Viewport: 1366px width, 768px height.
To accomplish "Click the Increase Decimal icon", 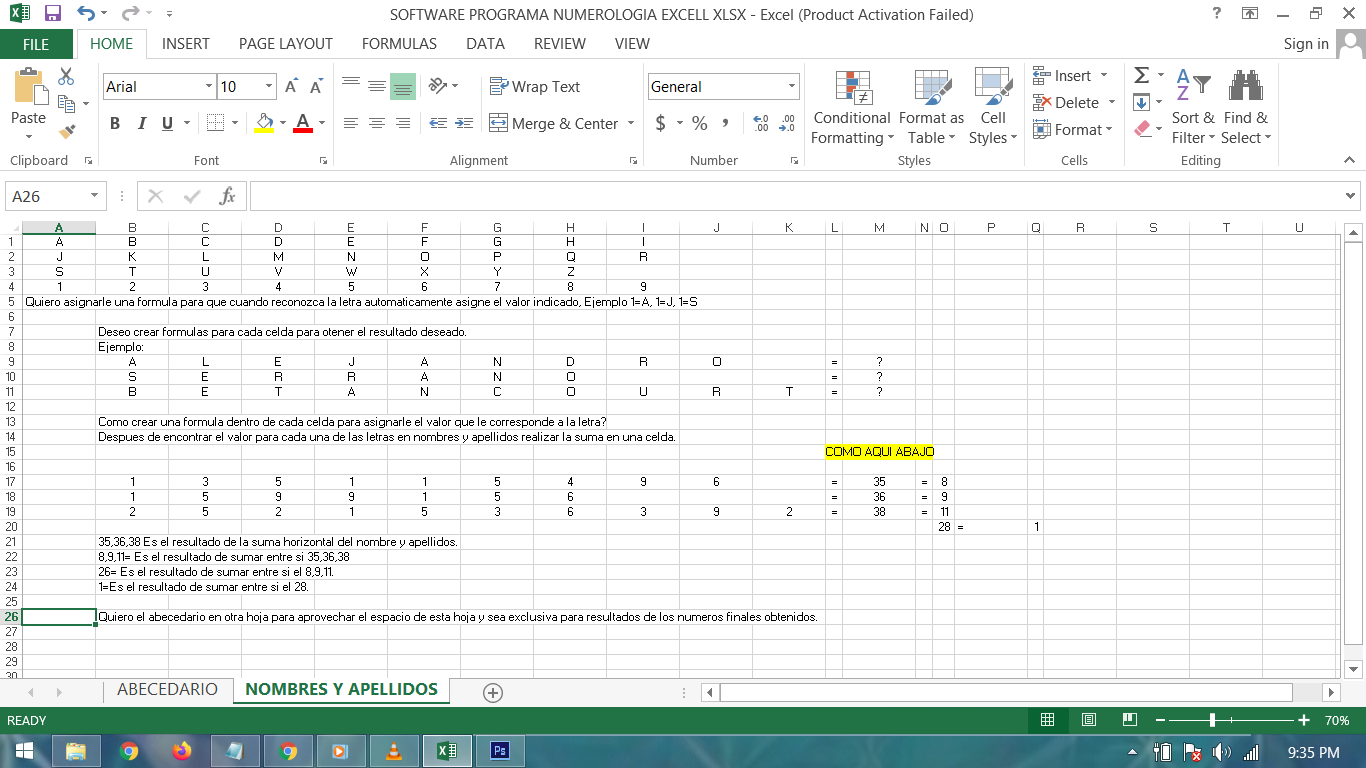I will click(x=759, y=123).
